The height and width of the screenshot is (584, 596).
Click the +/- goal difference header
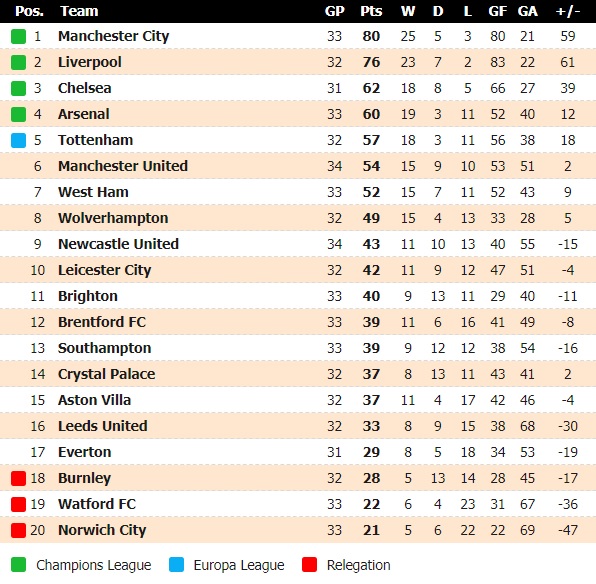click(568, 11)
